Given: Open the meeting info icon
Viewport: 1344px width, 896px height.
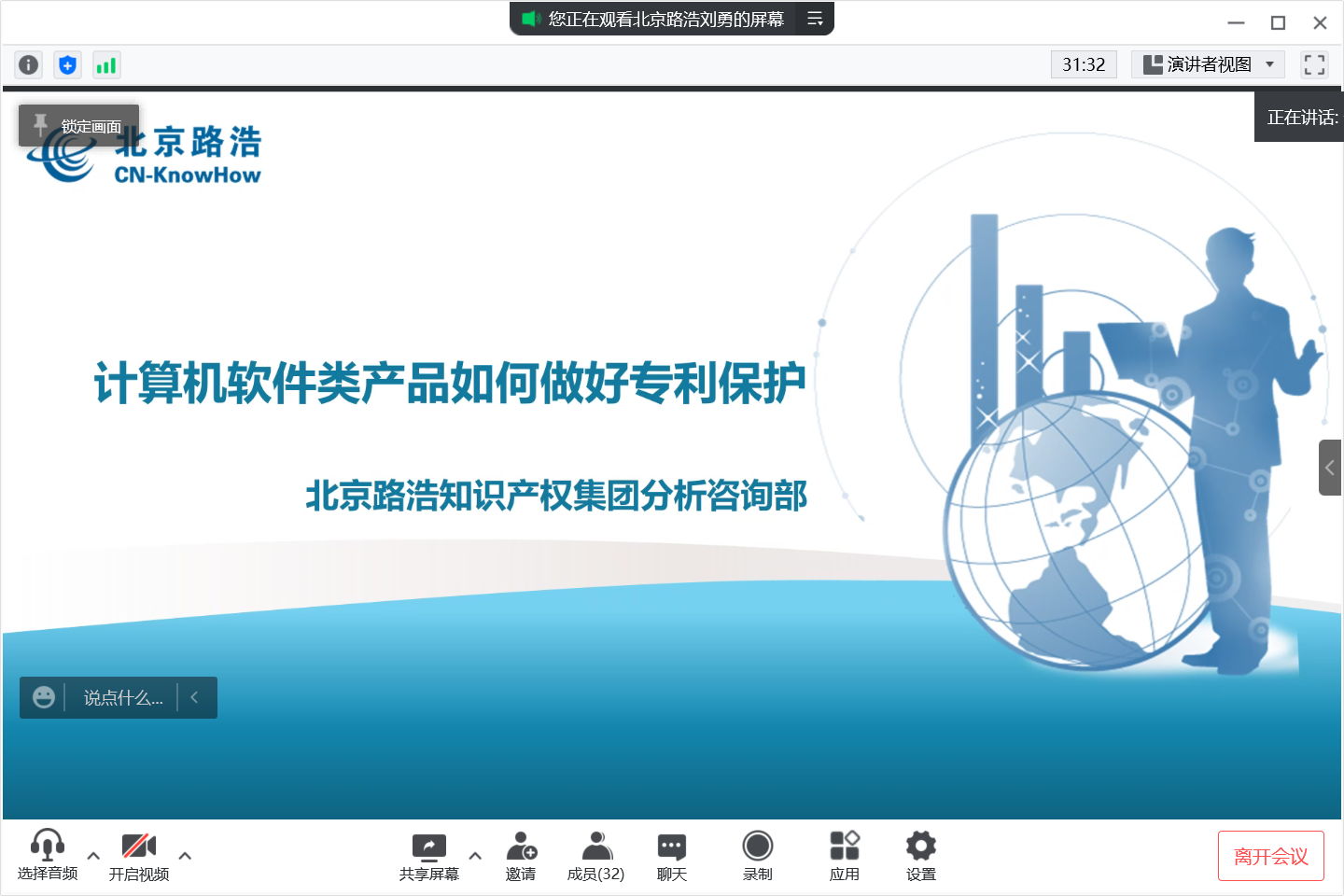Looking at the screenshot, I should [29, 64].
